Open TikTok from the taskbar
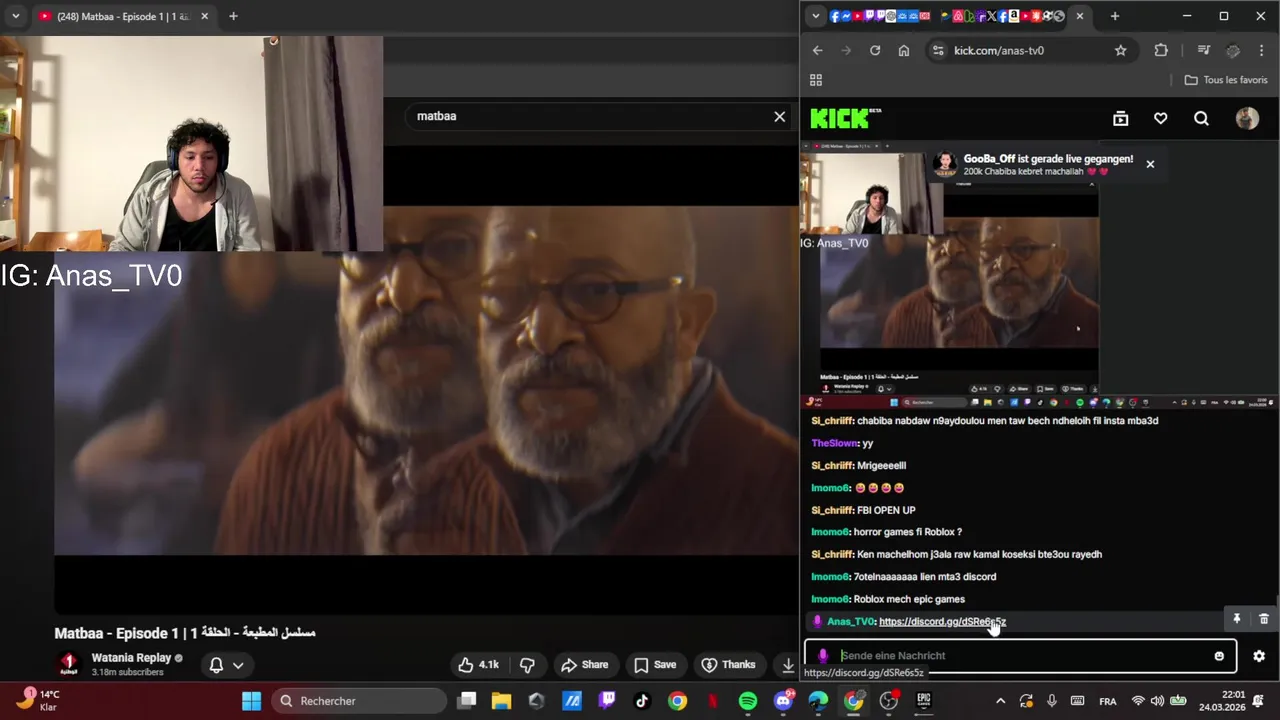Image resolution: width=1280 pixels, height=720 pixels. [x=642, y=701]
